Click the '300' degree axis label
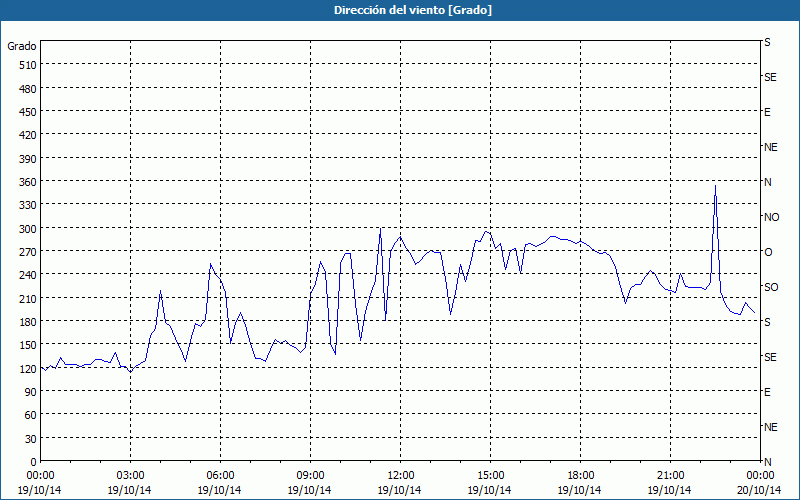This screenshot has height=500, width=800. point(29,229)
